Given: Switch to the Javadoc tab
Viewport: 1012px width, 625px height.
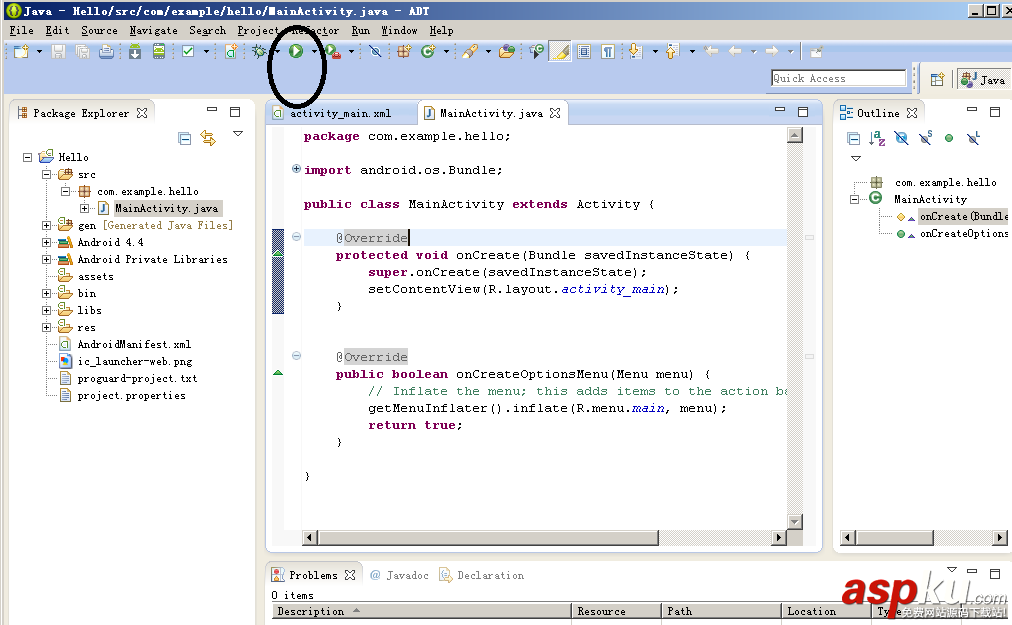Looking at the screenshot, I should click(x=400, y=575).
